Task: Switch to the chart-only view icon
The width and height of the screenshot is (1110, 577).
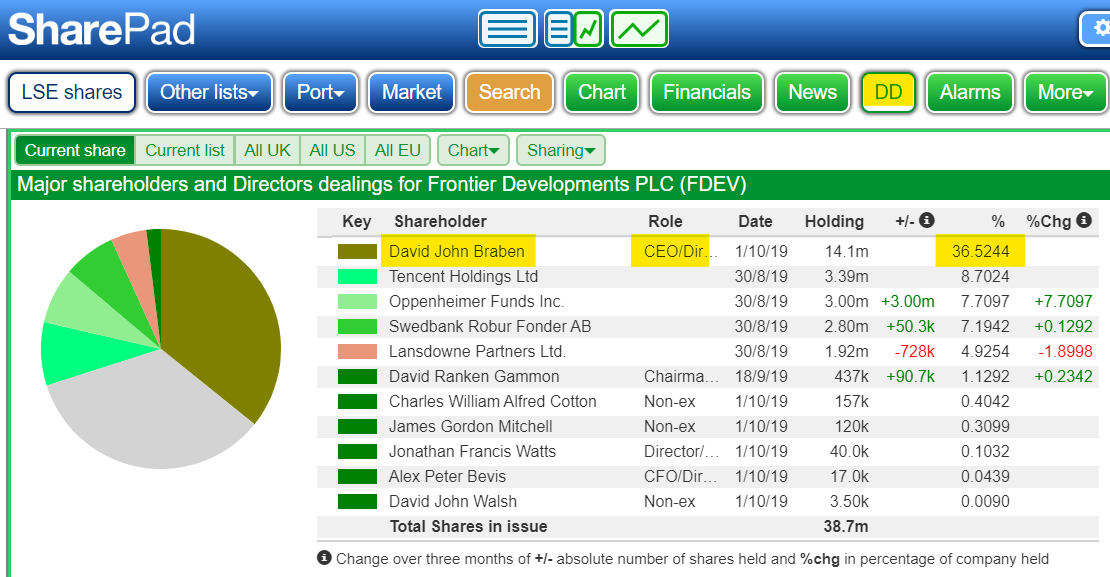Action: [639, 29]
